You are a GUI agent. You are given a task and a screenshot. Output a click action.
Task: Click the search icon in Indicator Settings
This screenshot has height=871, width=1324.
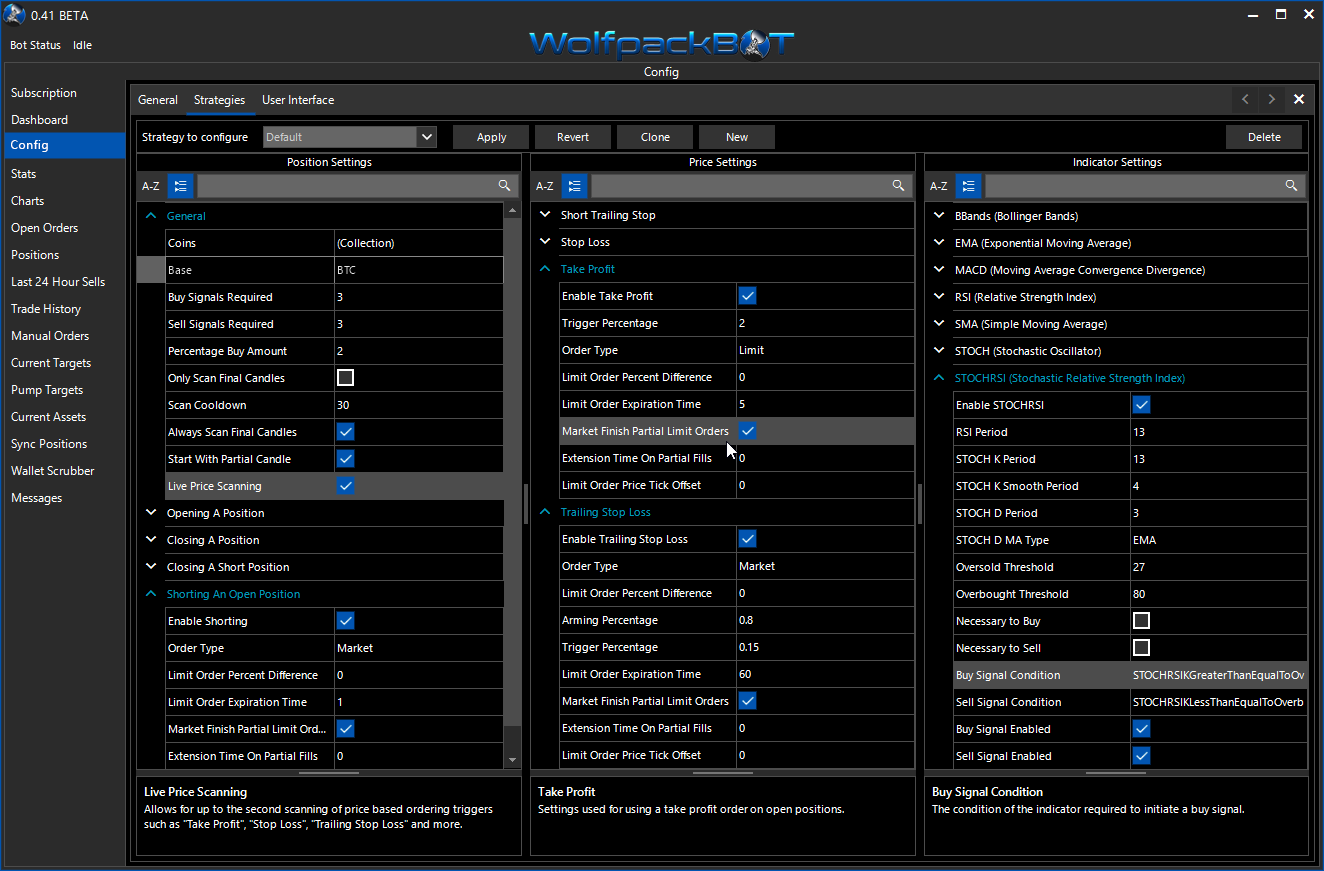tap(1292, 186)
